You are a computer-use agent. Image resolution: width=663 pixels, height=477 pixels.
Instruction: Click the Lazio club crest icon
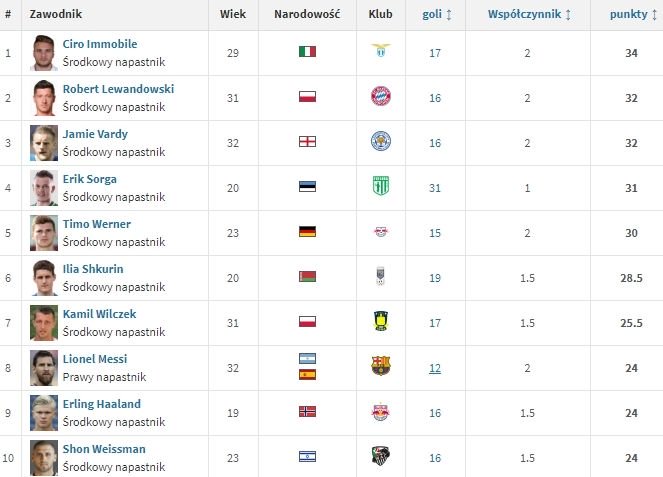pos(380,51)
